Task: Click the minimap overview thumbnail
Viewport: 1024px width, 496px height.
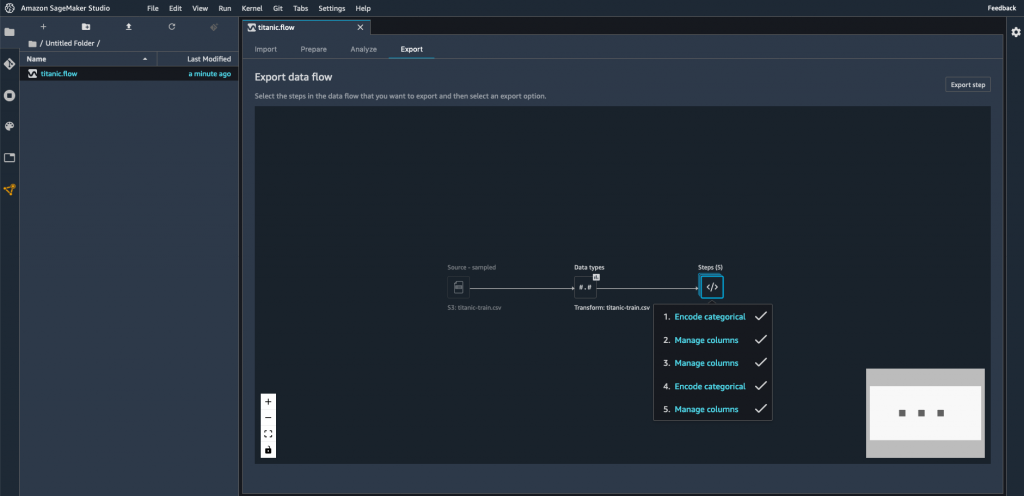Action: coord(925,413)
